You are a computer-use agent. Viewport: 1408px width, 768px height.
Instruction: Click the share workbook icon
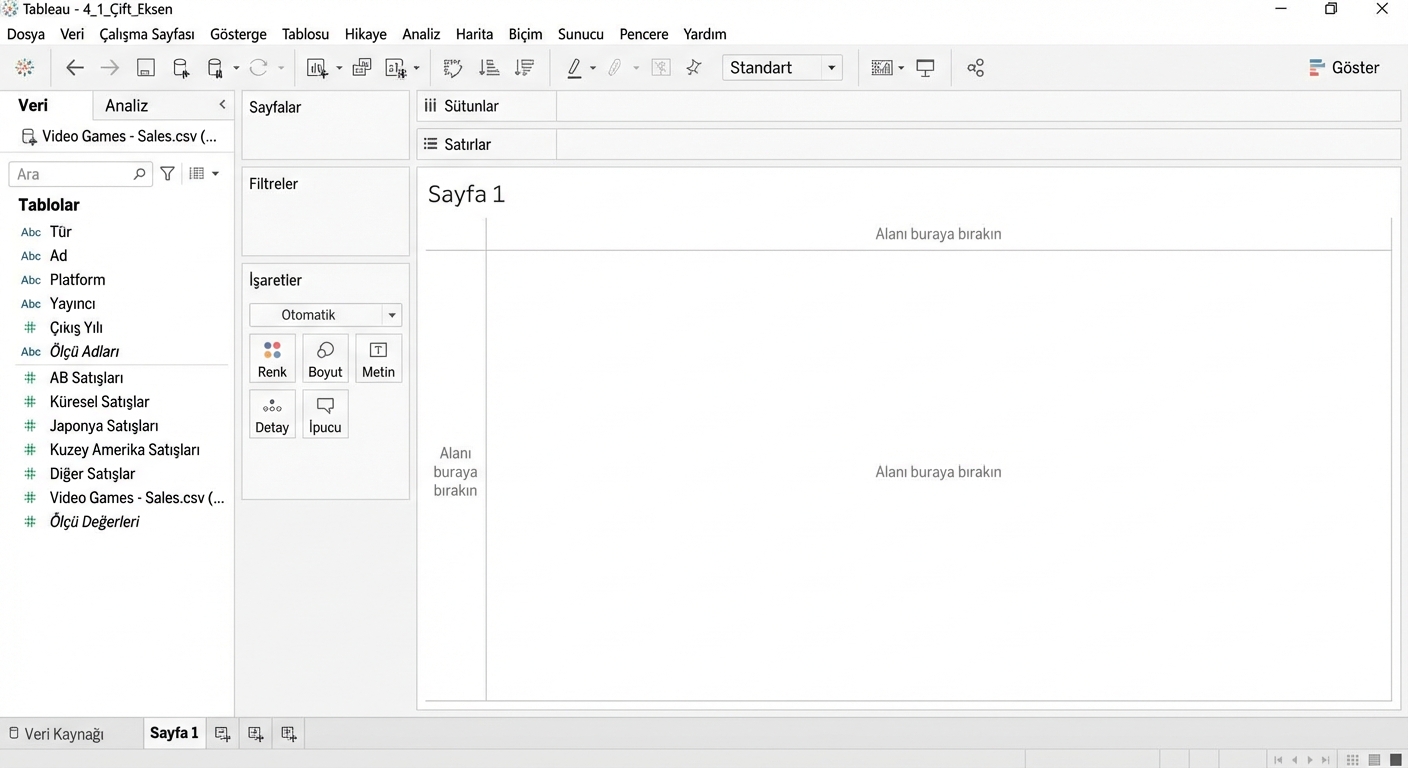coord(976,68)
